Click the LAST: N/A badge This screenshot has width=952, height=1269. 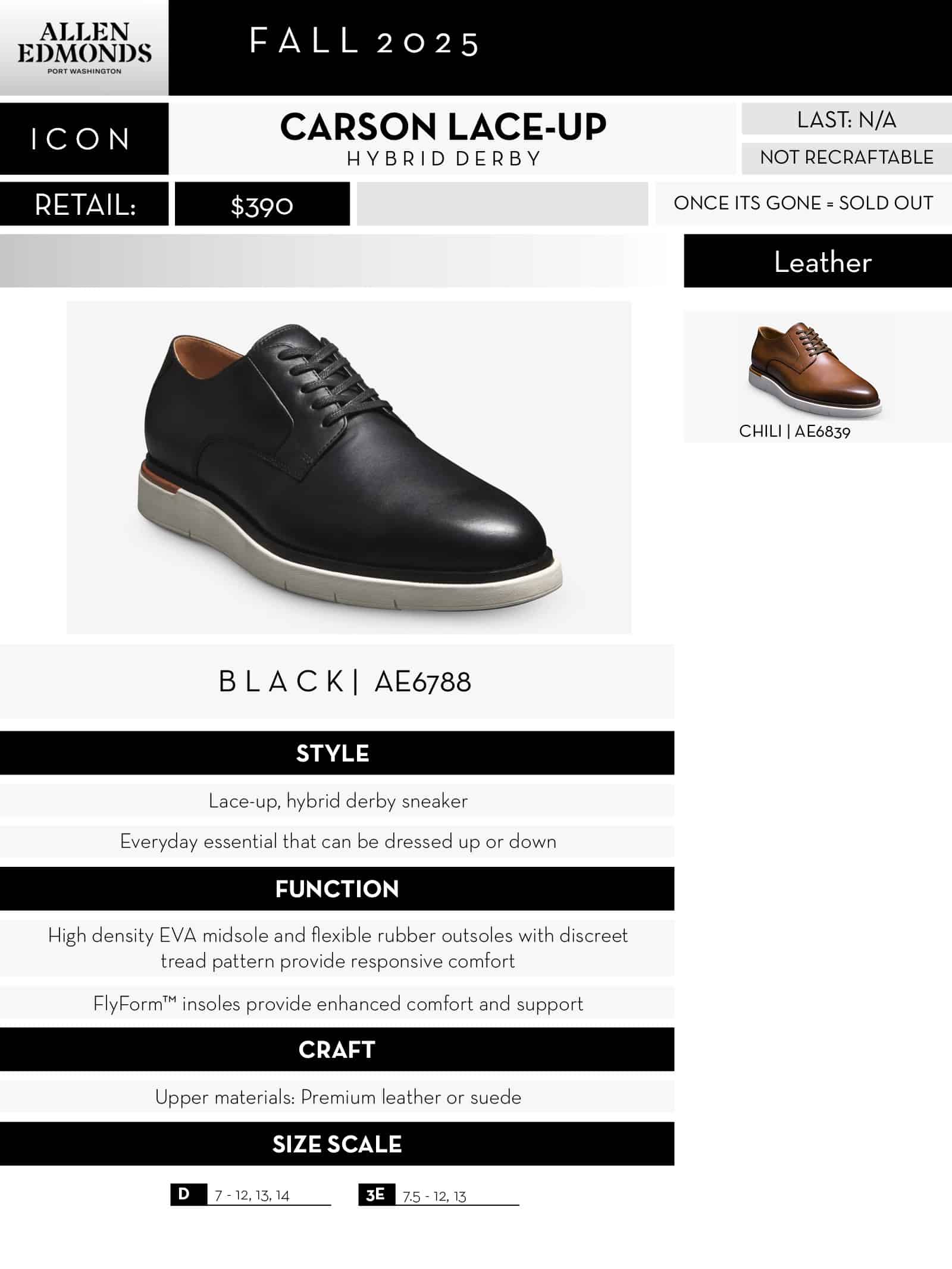(846, 120)
